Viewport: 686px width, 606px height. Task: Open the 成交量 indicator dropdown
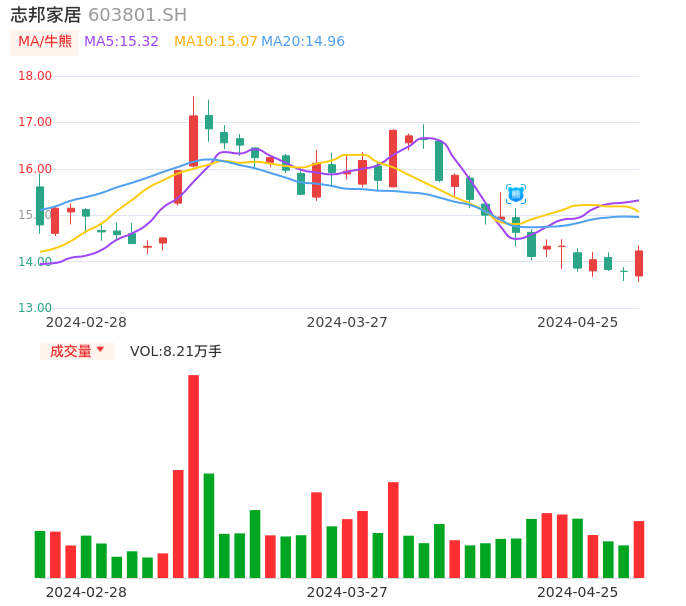point(77,351)
